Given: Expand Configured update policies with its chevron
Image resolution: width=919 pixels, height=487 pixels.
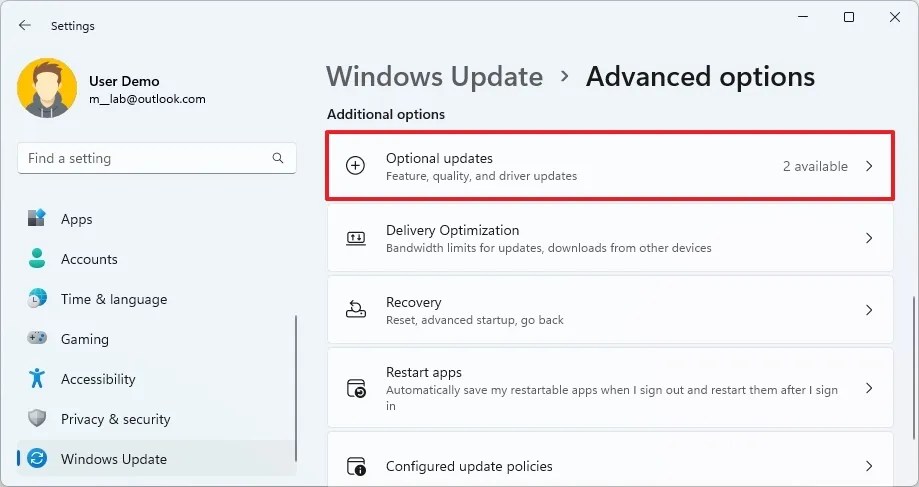Looking at the screenshot, I should pyautogui.click(x=869, y=466).
